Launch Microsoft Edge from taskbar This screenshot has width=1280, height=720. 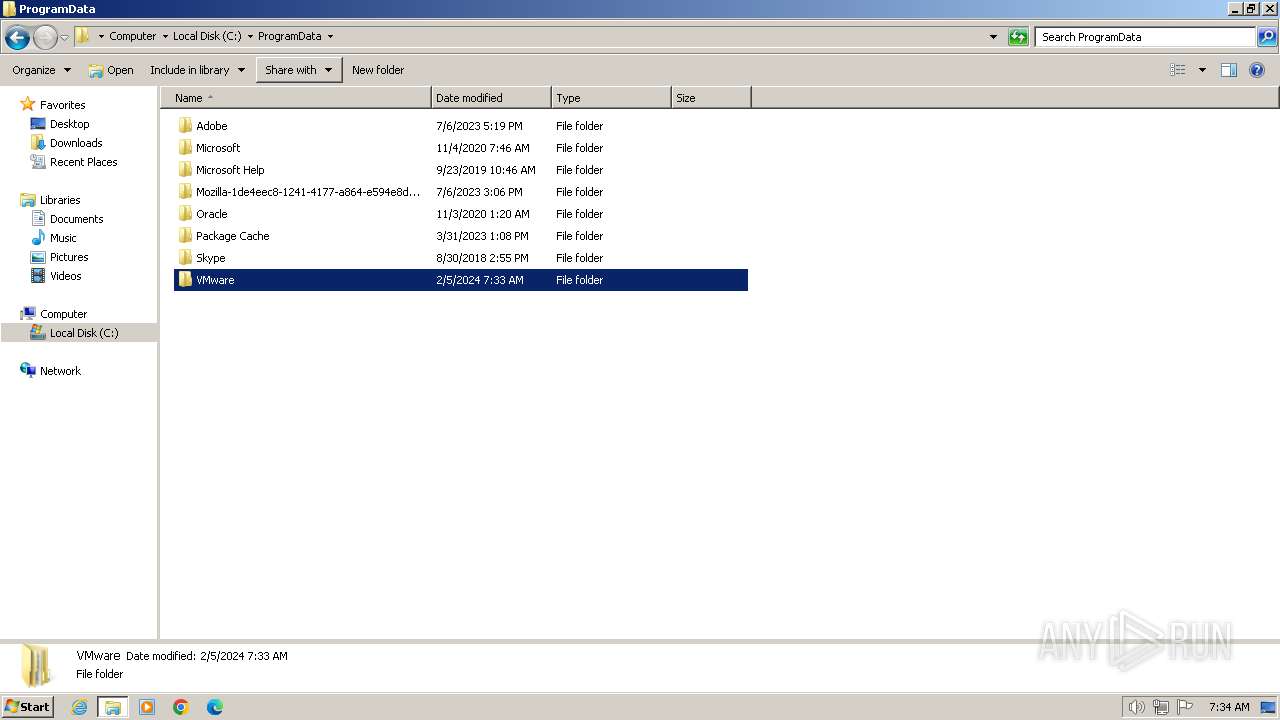pyautogui.click(x=215, y=707)
